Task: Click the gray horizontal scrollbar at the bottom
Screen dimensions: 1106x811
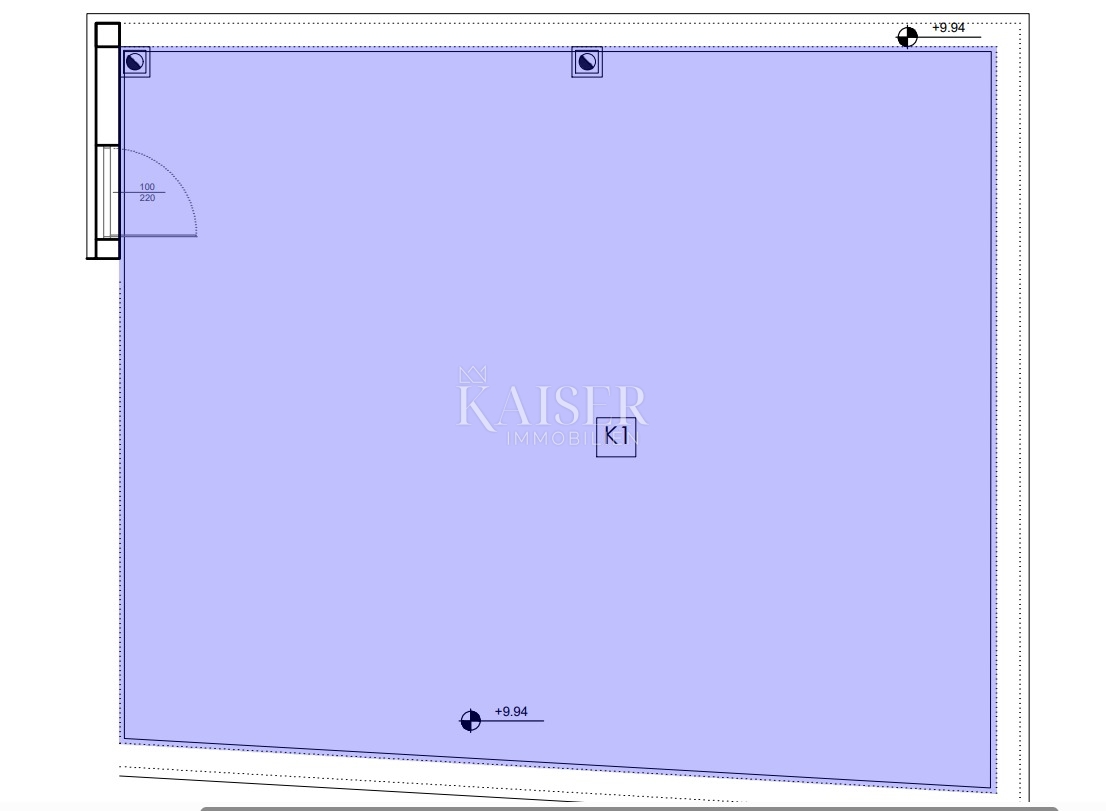Action: pos(615,807)
